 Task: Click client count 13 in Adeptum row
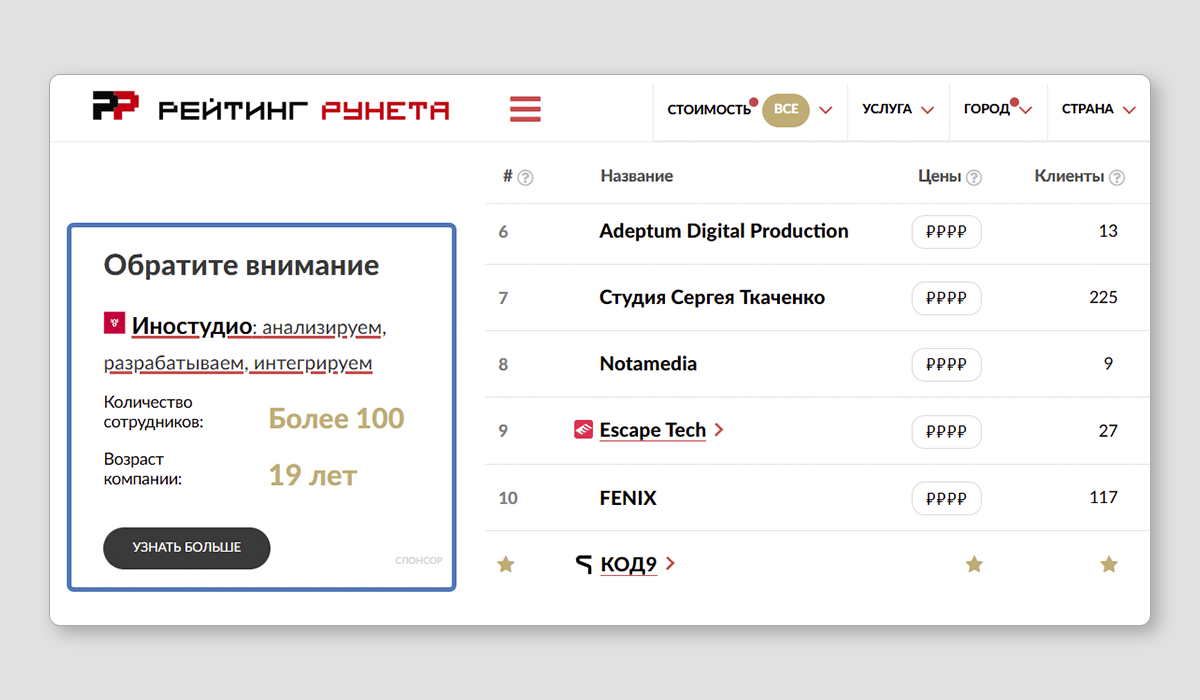(x=1108, y=231)
